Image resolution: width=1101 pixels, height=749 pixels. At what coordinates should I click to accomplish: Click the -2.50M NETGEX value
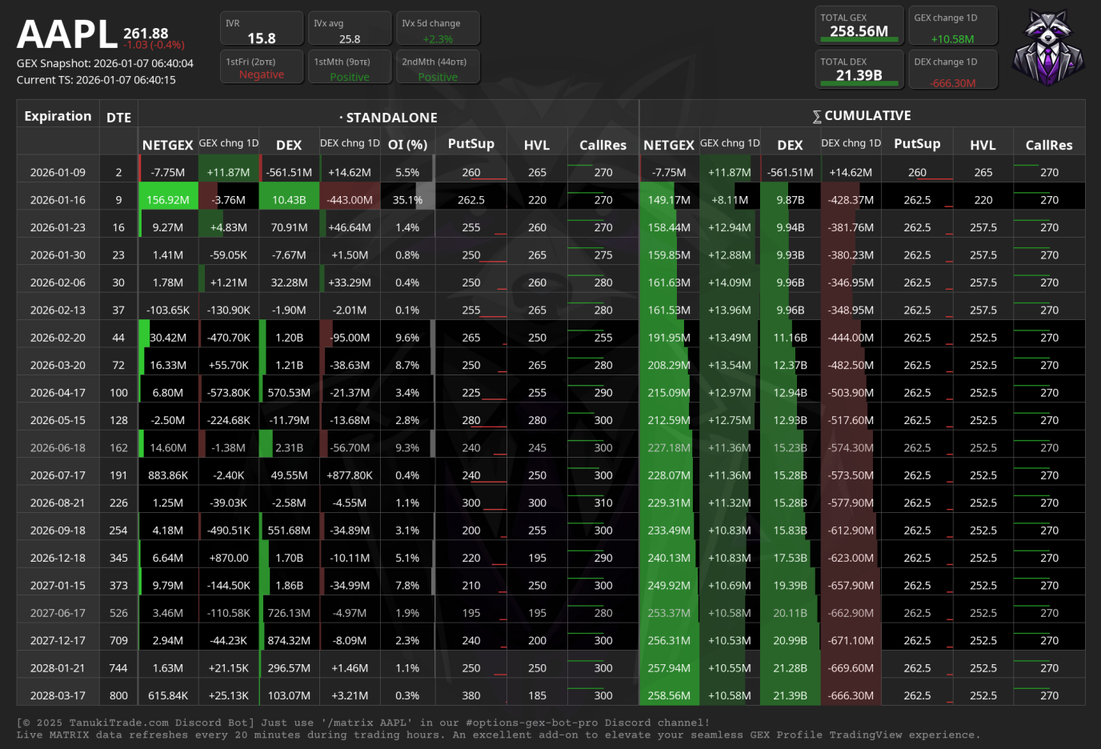(x=168, y=420)
